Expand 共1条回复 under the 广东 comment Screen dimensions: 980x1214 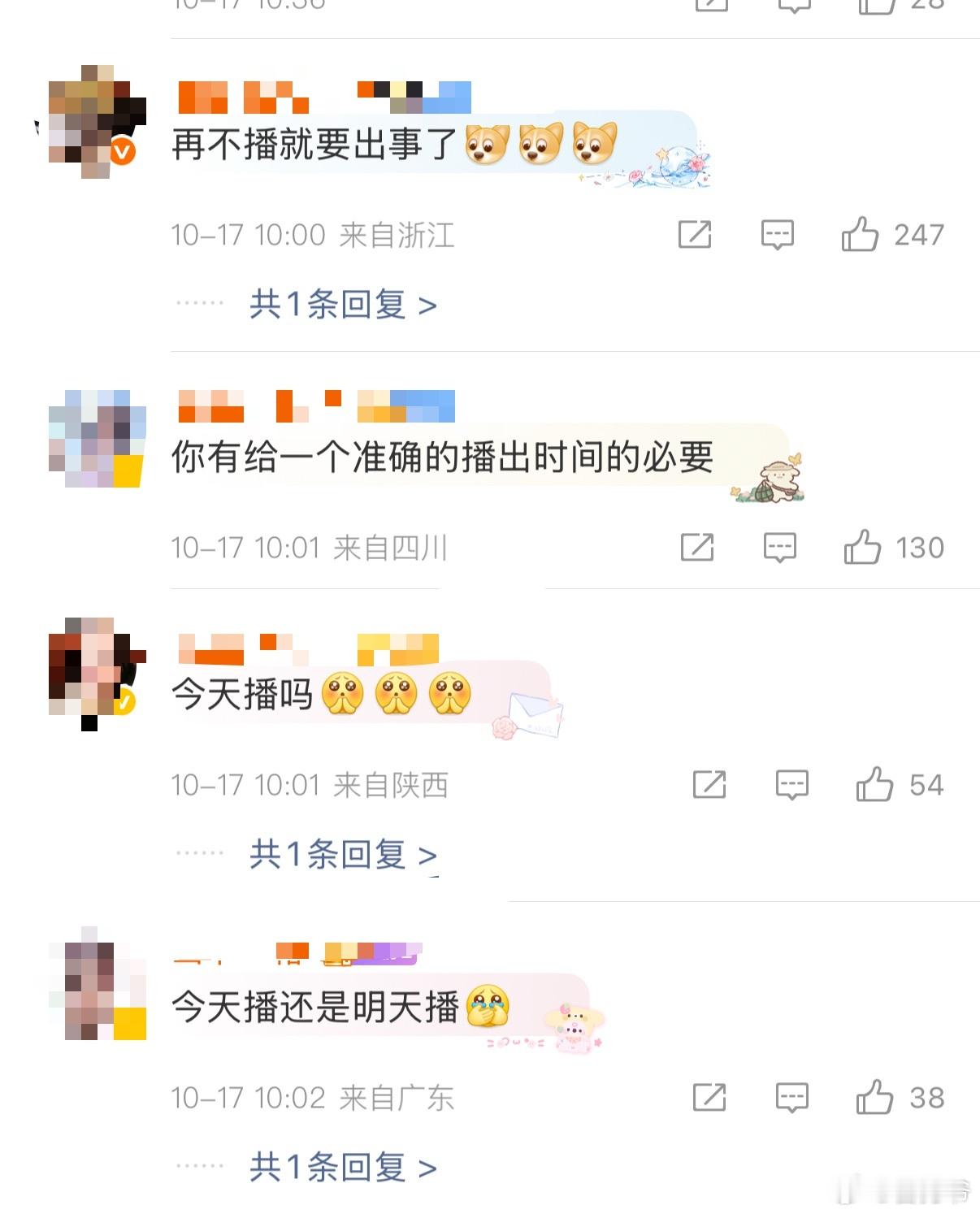click(x=343, y=1168)
